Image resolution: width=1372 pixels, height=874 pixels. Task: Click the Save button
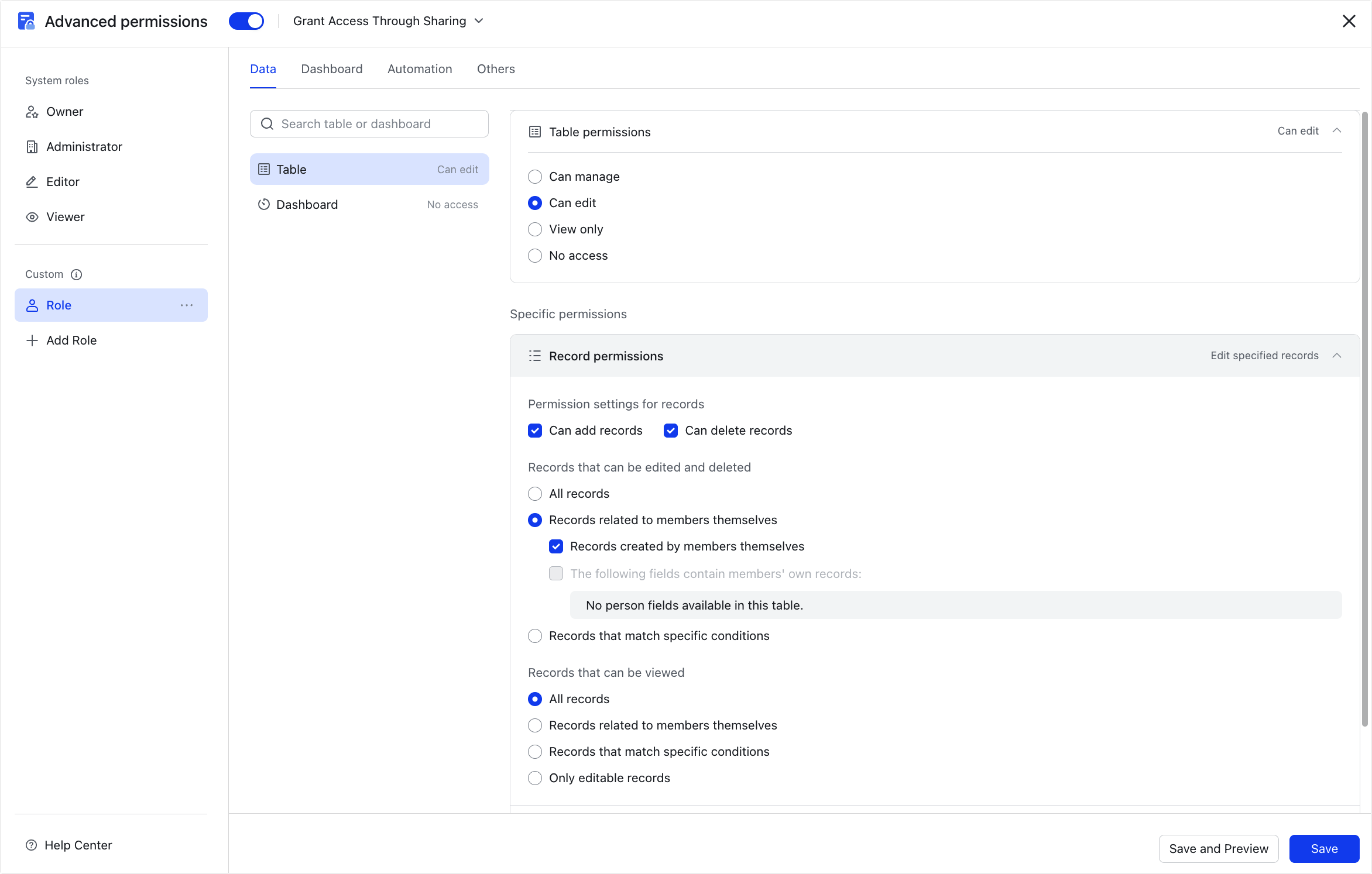click(1324, 849)
